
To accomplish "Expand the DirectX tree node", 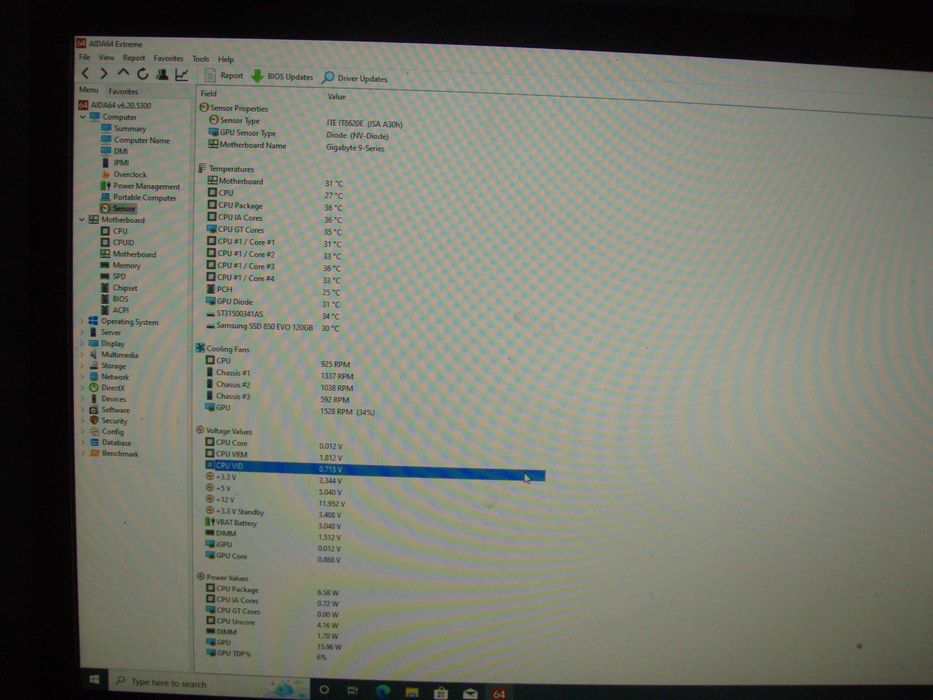I will pyautogui.click(x=82, y=388).
